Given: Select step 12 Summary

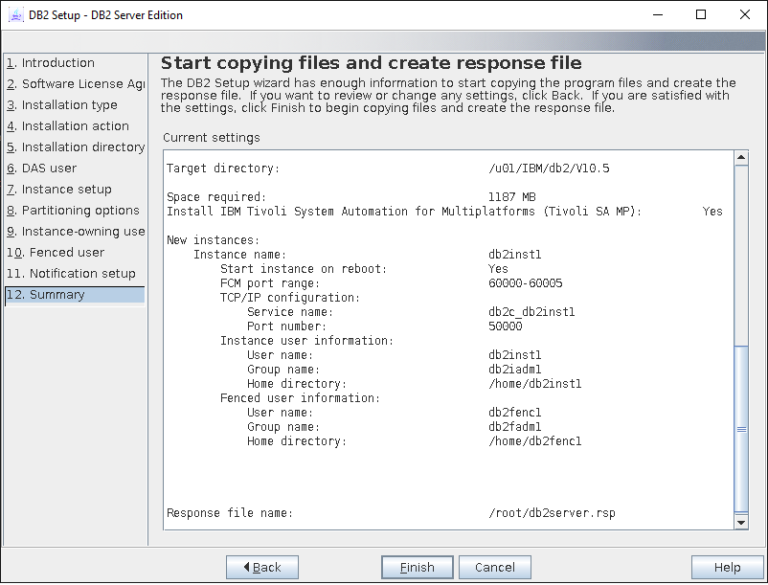Looking at the screenshot, I should coord(75,295).
